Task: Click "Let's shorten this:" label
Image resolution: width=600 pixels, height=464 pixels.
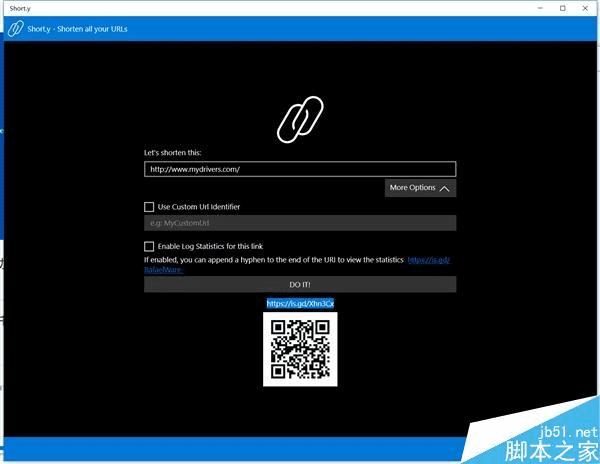Action: click(x=173, y=153)
